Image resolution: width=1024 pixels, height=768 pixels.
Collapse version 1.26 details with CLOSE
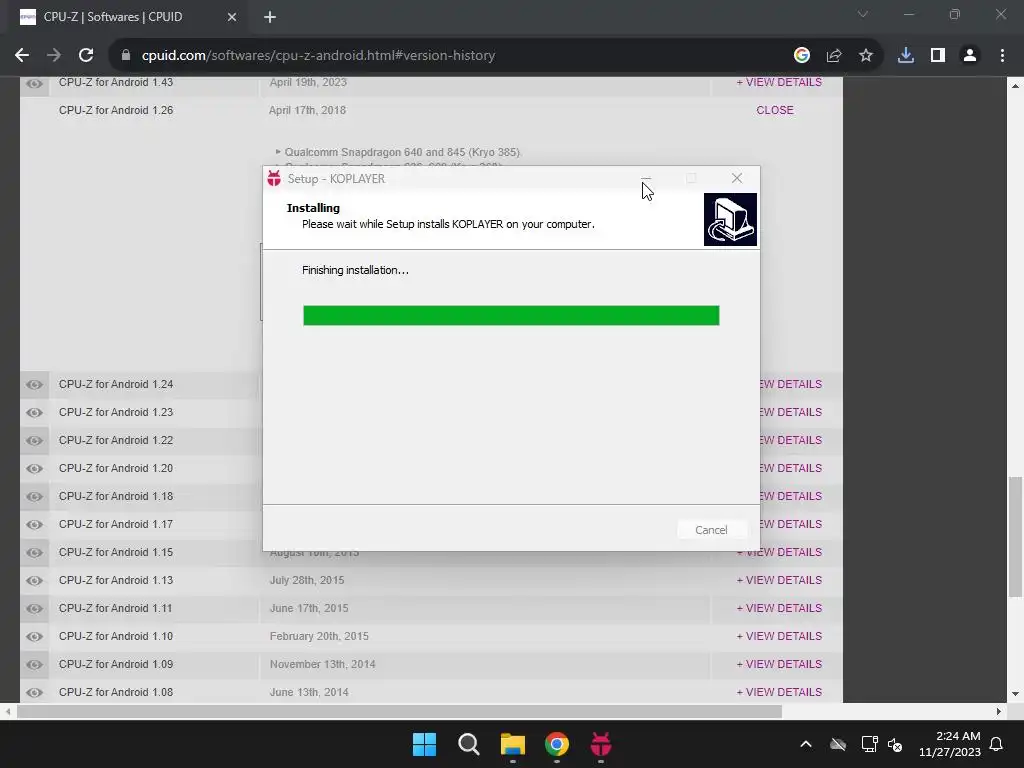tap(775, 110)
